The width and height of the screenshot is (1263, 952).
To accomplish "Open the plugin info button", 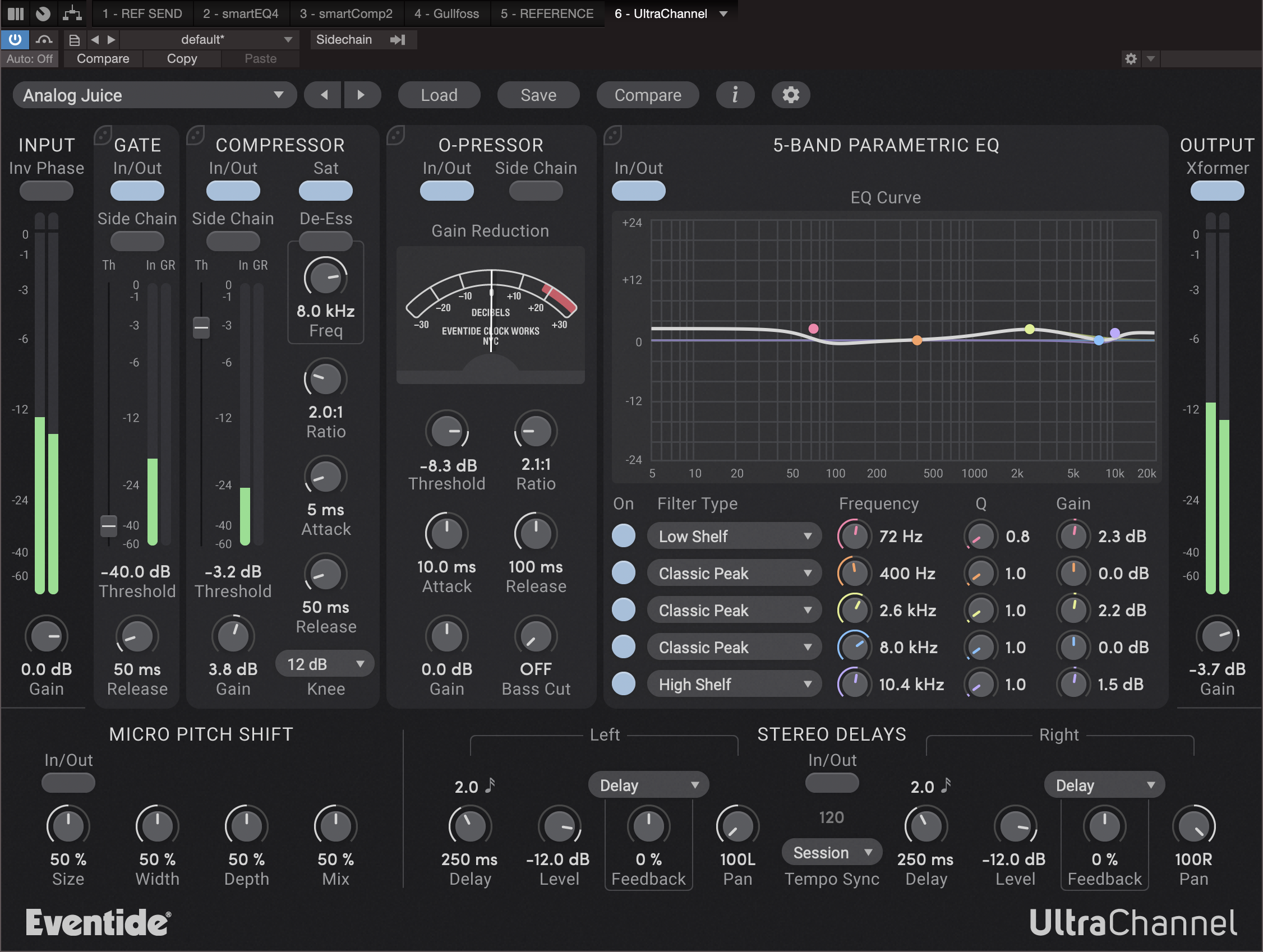I will click(x=735, y=95).
